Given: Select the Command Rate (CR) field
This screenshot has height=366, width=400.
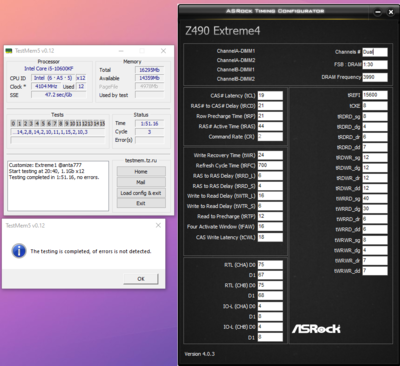Looking at the screenshot, I should (270, 137).
